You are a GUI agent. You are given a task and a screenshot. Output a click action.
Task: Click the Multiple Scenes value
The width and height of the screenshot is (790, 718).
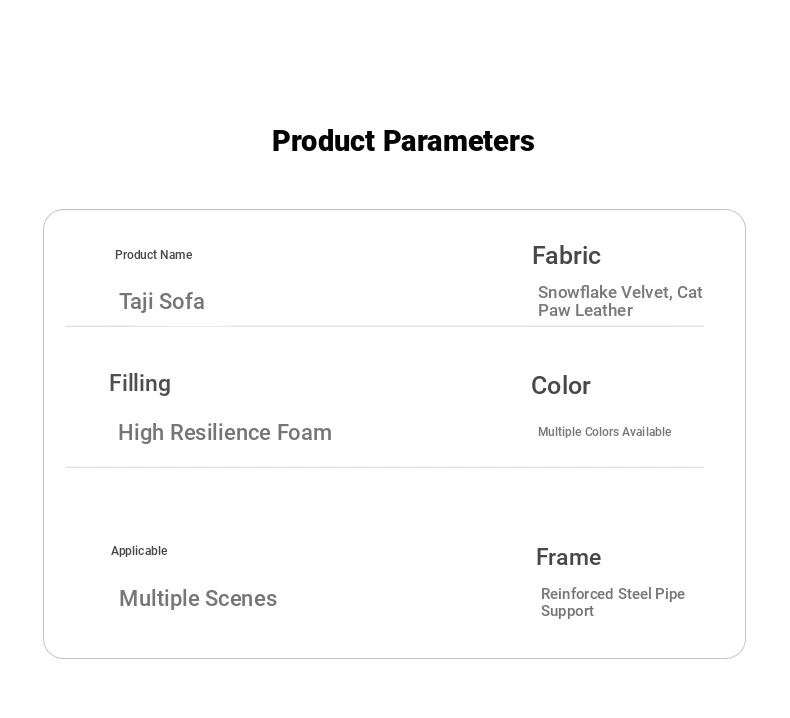pyautogui.click(x=198, y=599)
